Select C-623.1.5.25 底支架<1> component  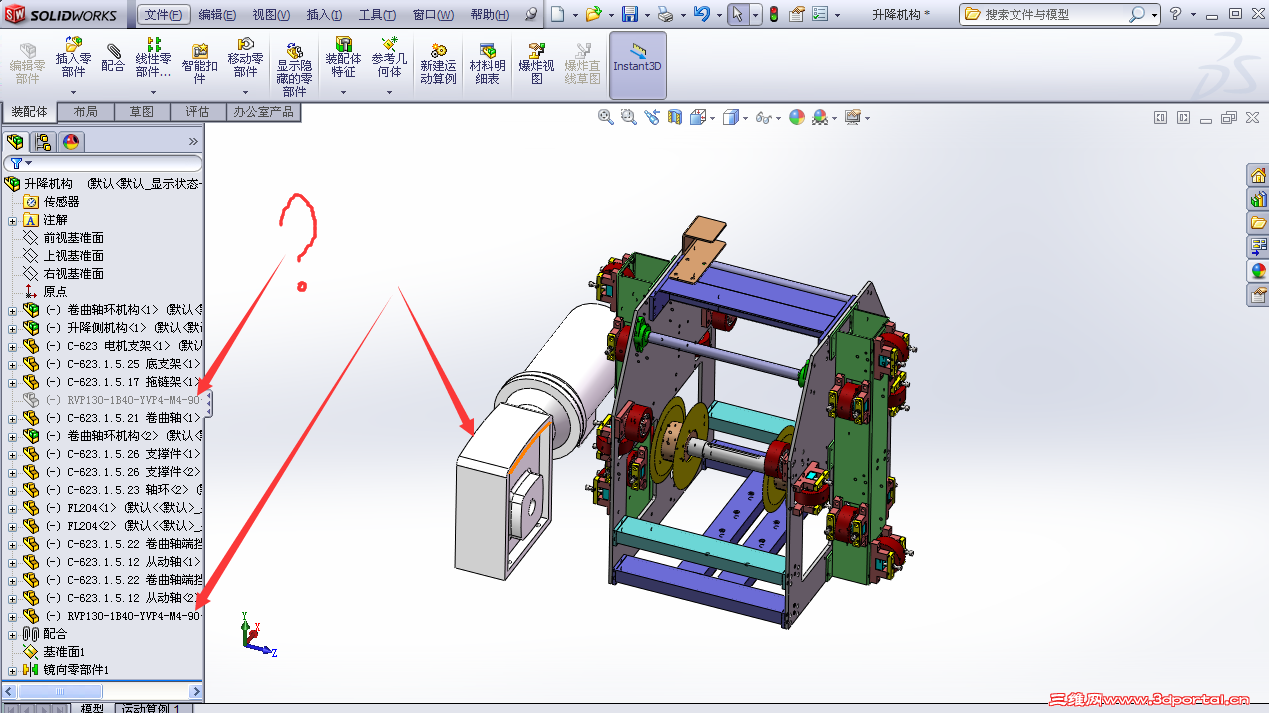(123, 364)
